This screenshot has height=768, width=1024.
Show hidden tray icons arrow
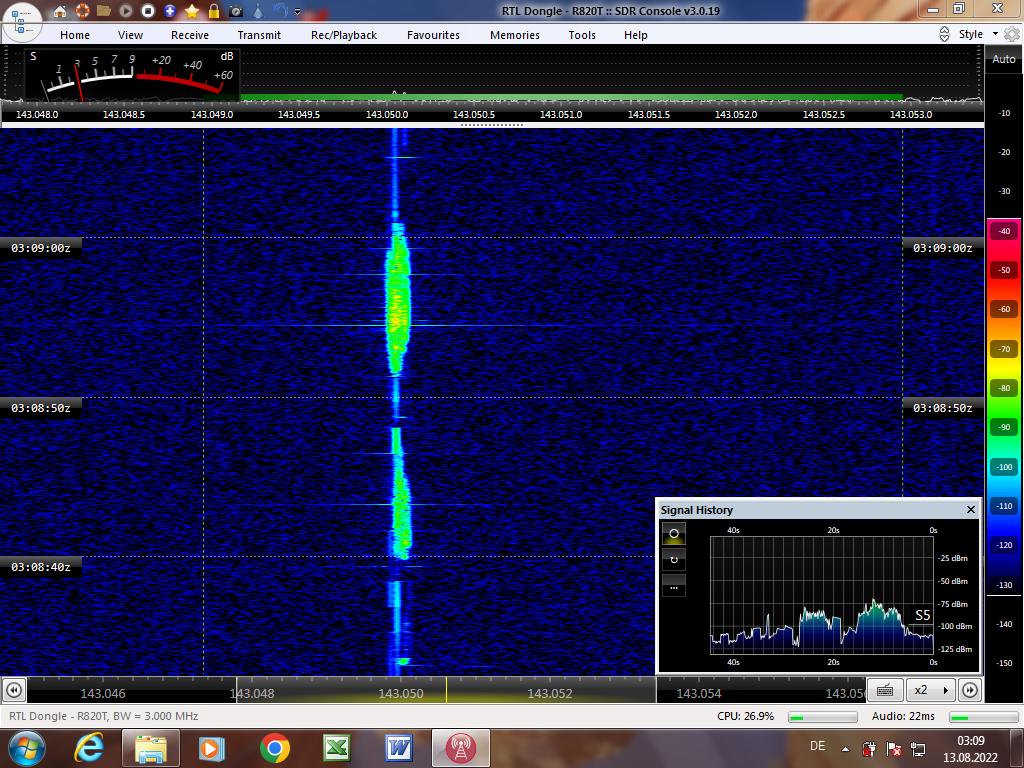(845, 749)
